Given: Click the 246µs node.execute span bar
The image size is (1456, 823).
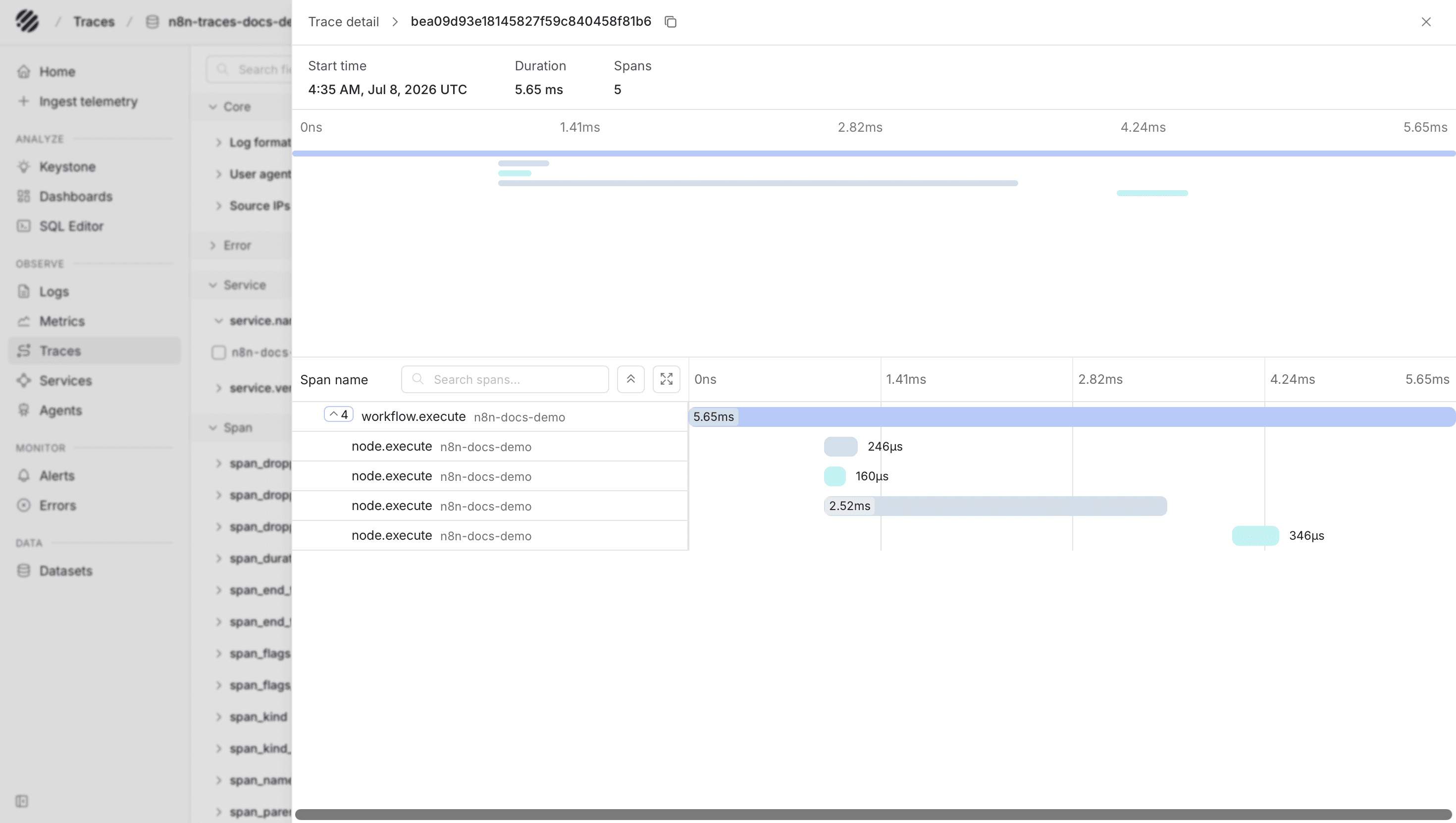Looking at the screenshot, I should [x=840, y=447].
